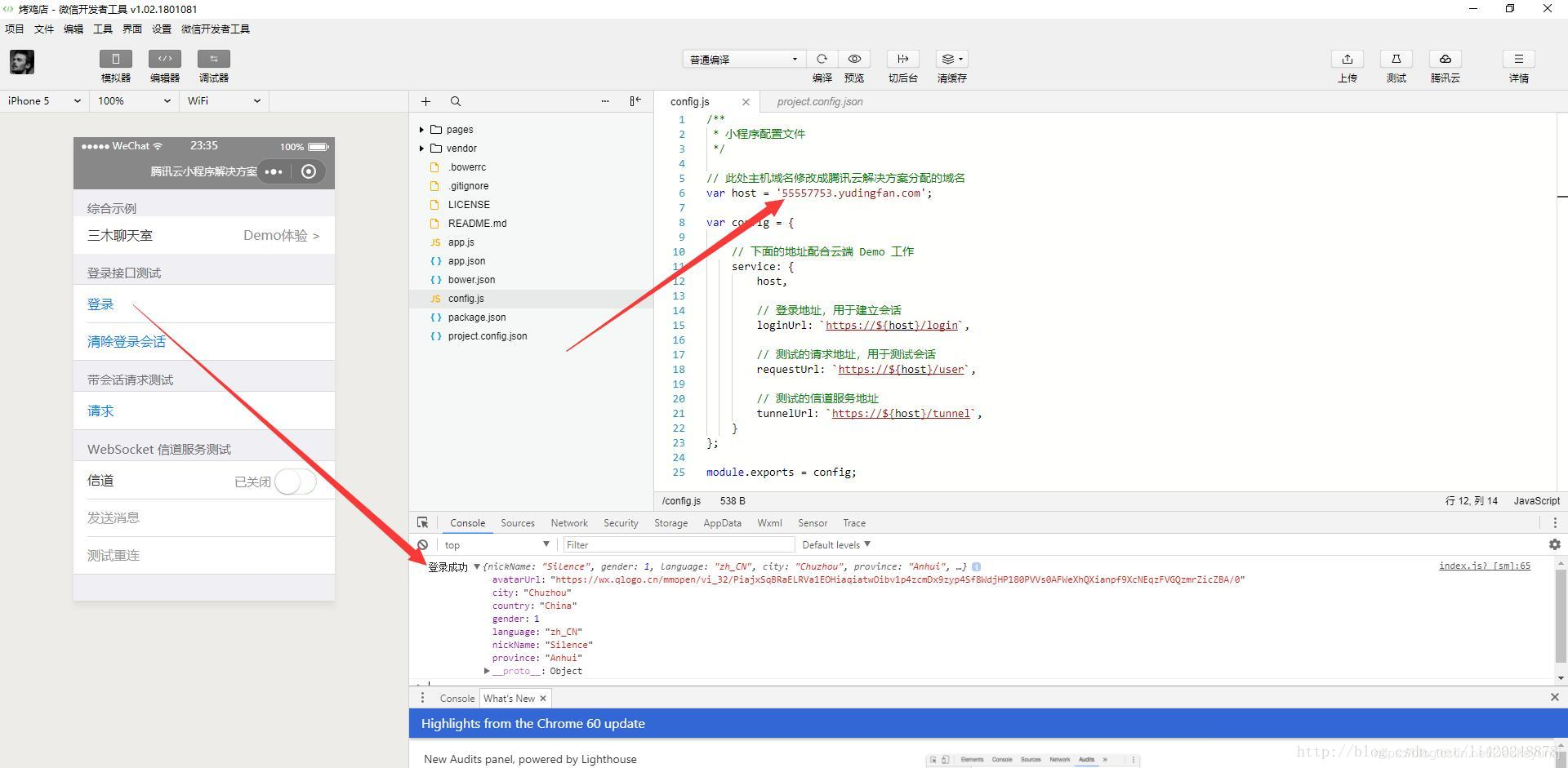Switch to the Sources devtools tab
1568x768 pixels.
[x=518, y=523]
